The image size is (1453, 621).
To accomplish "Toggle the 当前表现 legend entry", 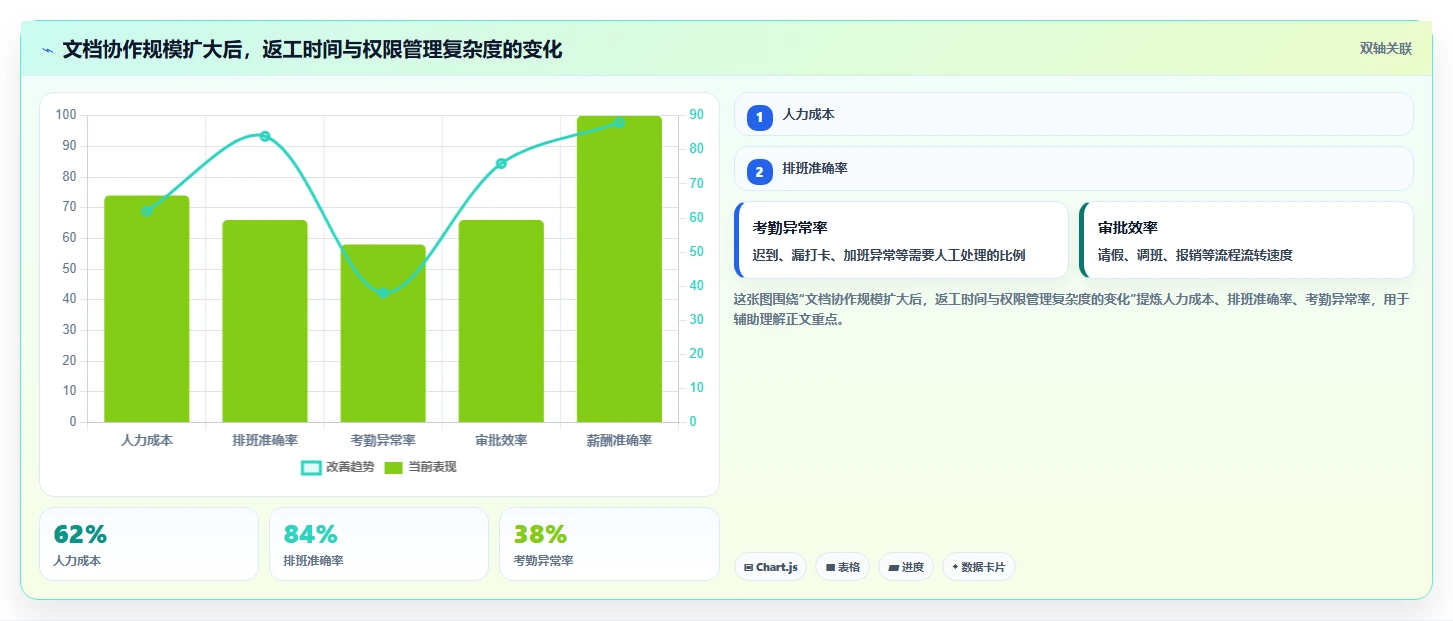I will 420,467.
